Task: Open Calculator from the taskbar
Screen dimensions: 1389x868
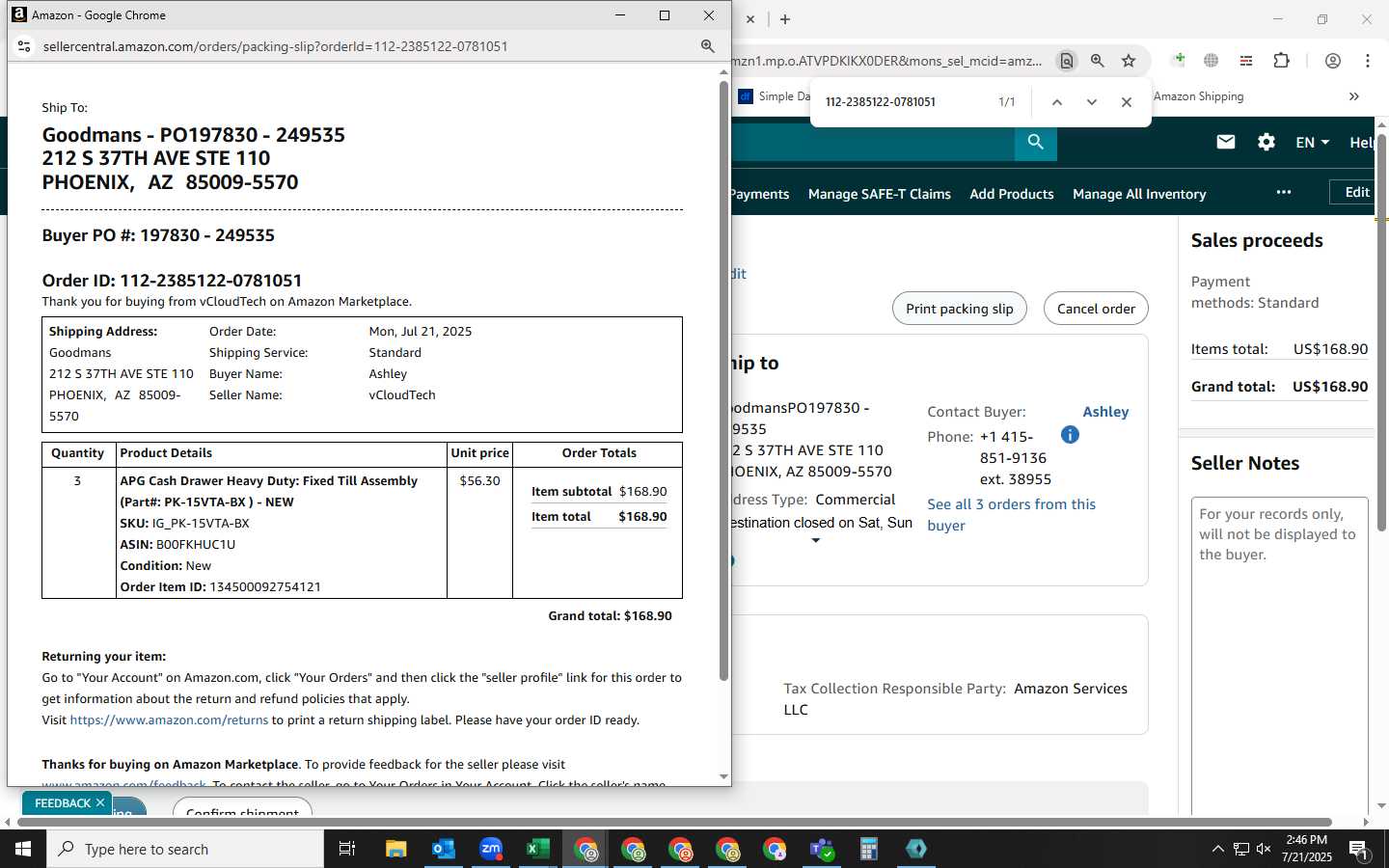Action: [869, 849]
